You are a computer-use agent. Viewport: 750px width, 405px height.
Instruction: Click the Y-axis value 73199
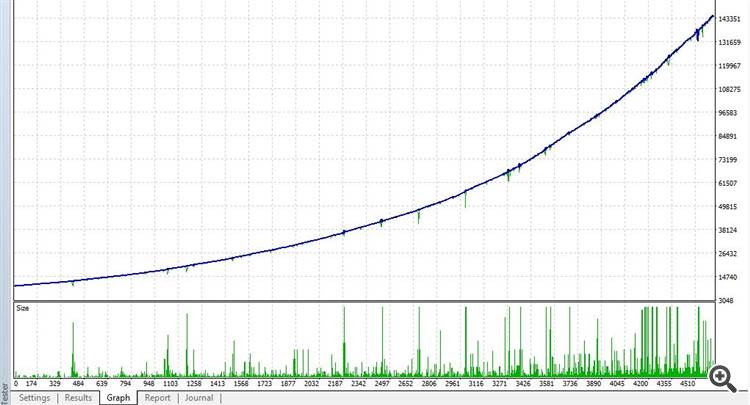click(728, 160)
